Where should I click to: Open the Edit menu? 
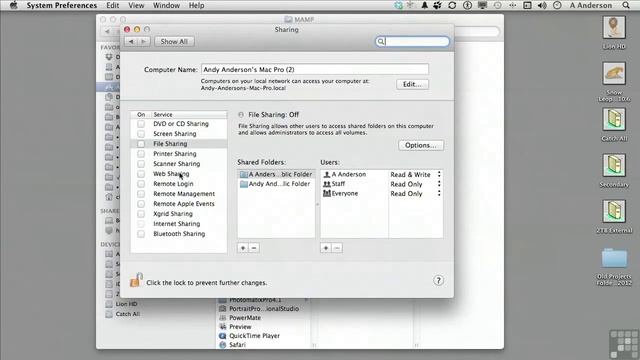113,5
